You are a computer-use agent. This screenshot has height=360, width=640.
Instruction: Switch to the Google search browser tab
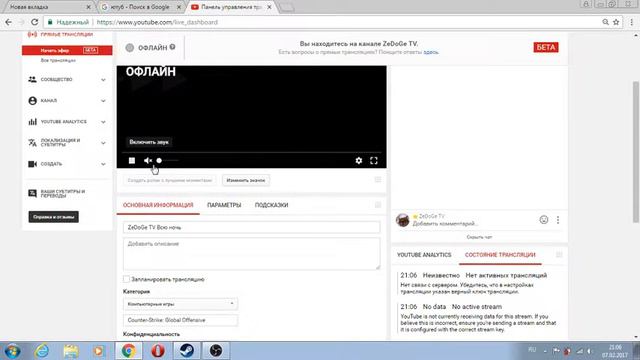pyautogui.click(x=141, y=7)
